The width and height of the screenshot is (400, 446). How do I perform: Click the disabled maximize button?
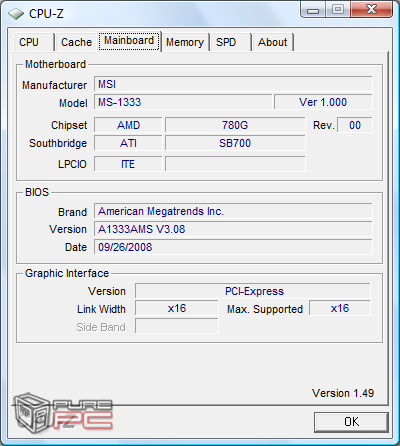(338, 10)
